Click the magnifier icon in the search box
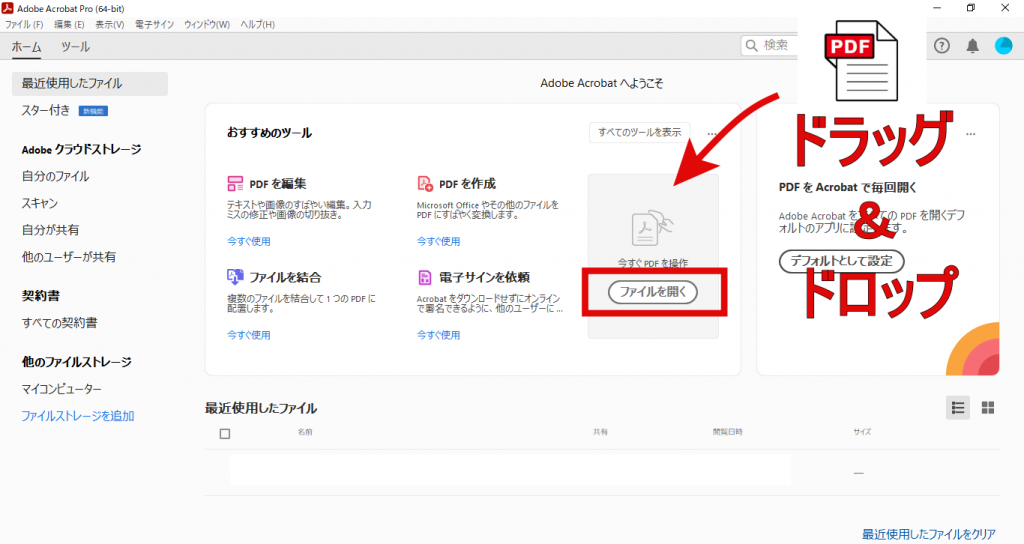This screenshot has width=1024, height=544. point(752,45)
